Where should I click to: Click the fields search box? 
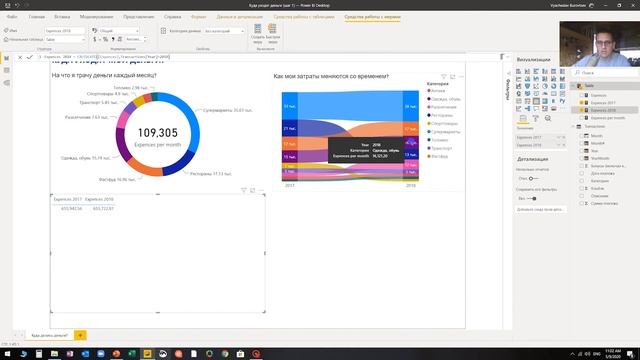(x=605, y=73)
